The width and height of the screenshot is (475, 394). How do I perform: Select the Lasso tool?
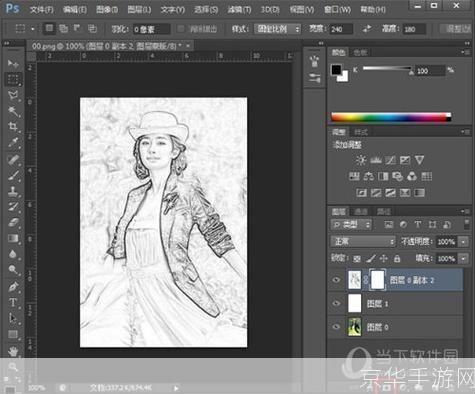point(13,95)
